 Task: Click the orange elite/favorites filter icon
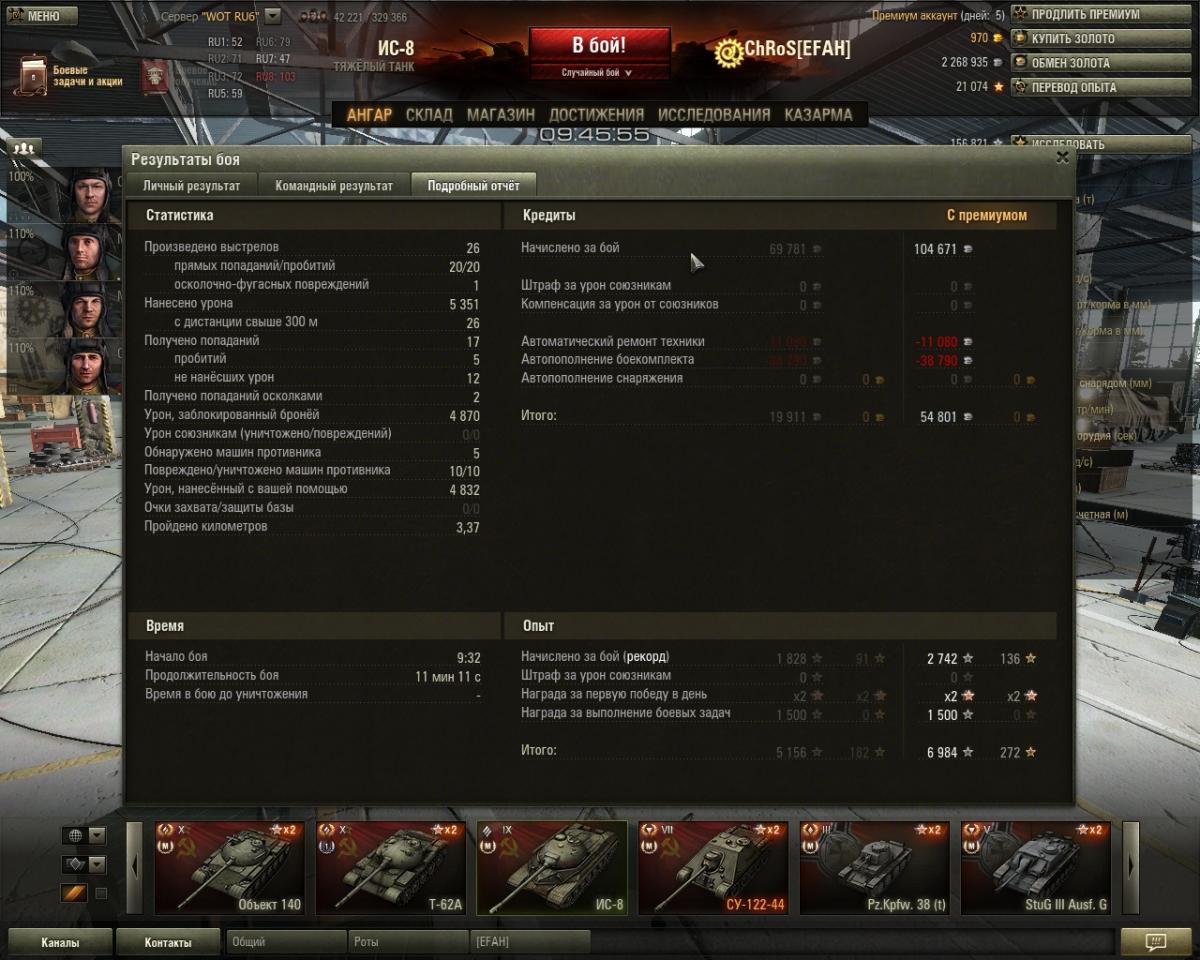[74, 893]
